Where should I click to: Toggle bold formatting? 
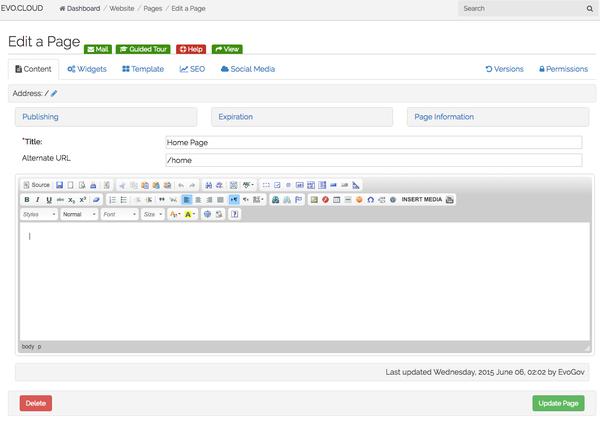pos(27,200)
